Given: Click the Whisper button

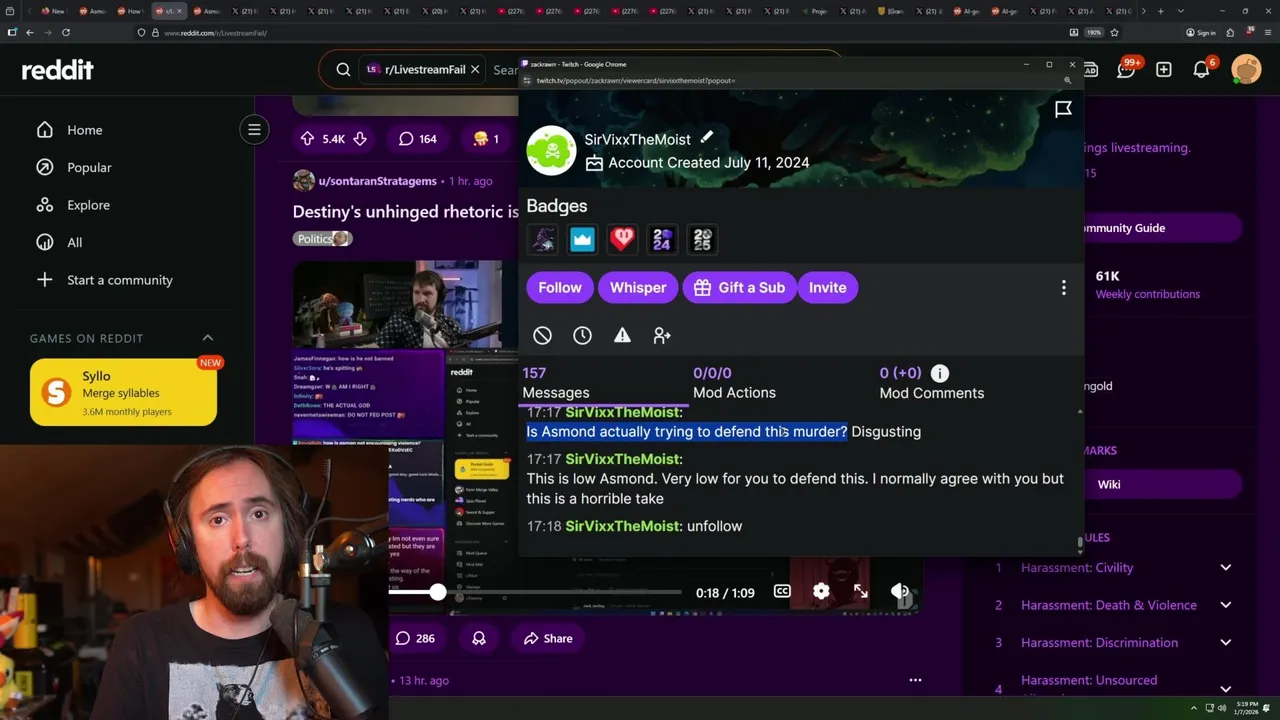Looking at the screenshot, I should coord(638,287).
